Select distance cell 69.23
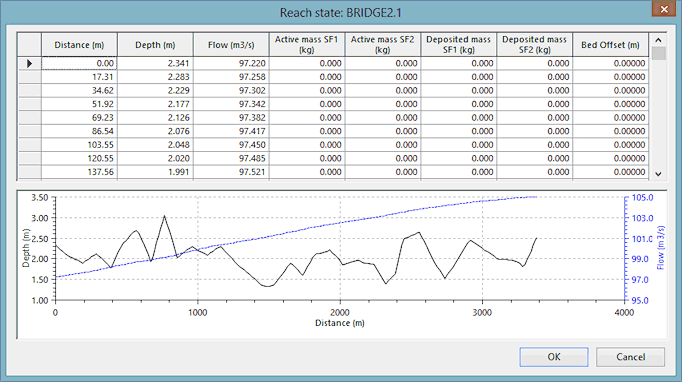This screenshot has height=382, width=682. coord(79,117)
